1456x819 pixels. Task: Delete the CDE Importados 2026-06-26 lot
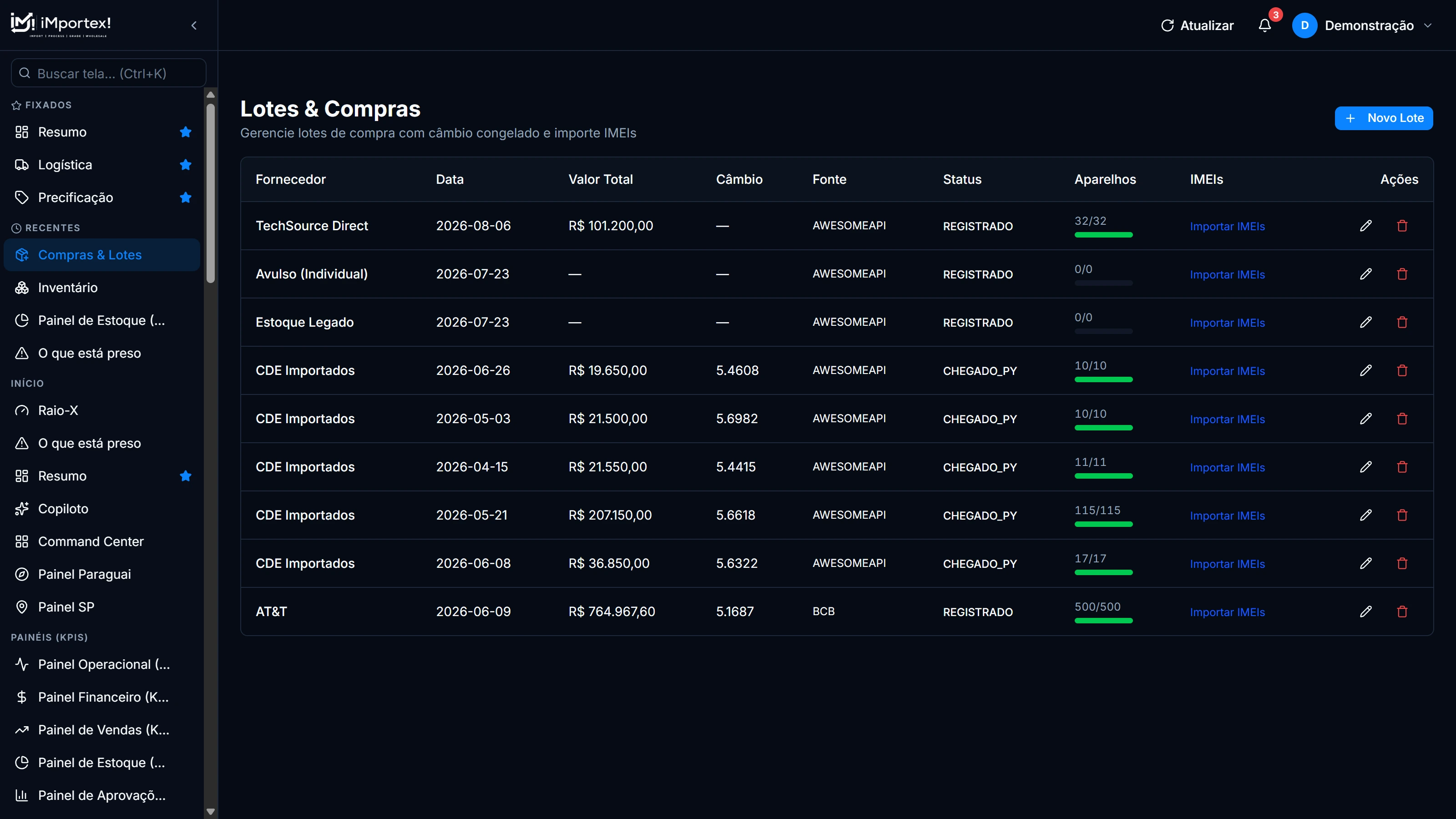[1402, 370]
